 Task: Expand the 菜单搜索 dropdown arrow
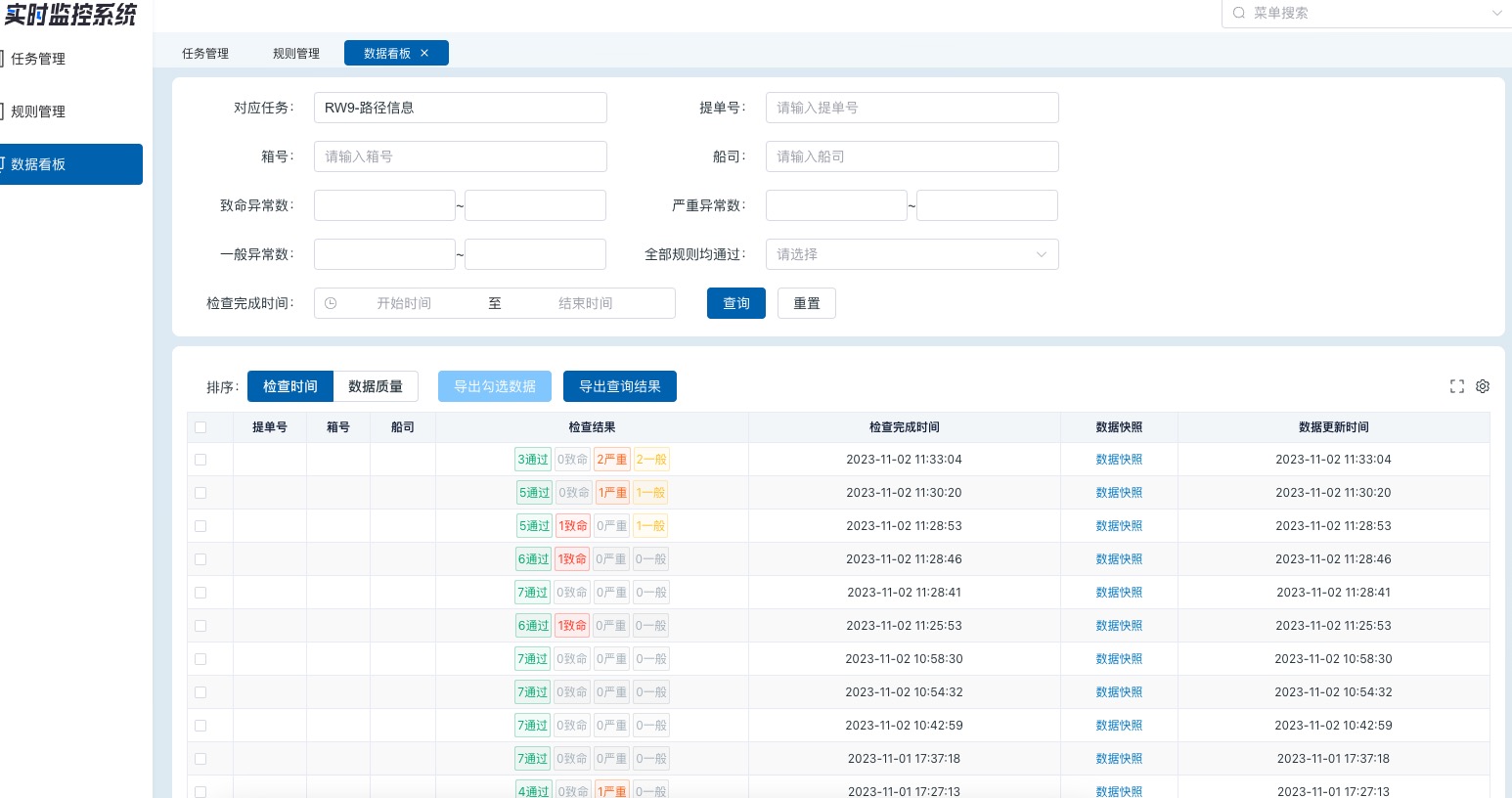(x=1496, y=13)
